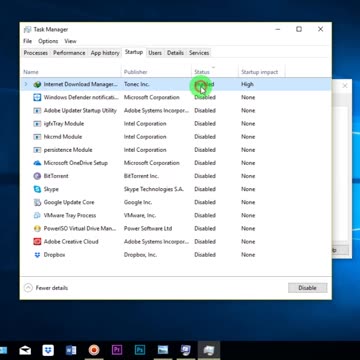The width and height of the screenshot is (360, 360).
Task: Click publisher Skype Technologies S.A.
Action: [x=154, y=189]
